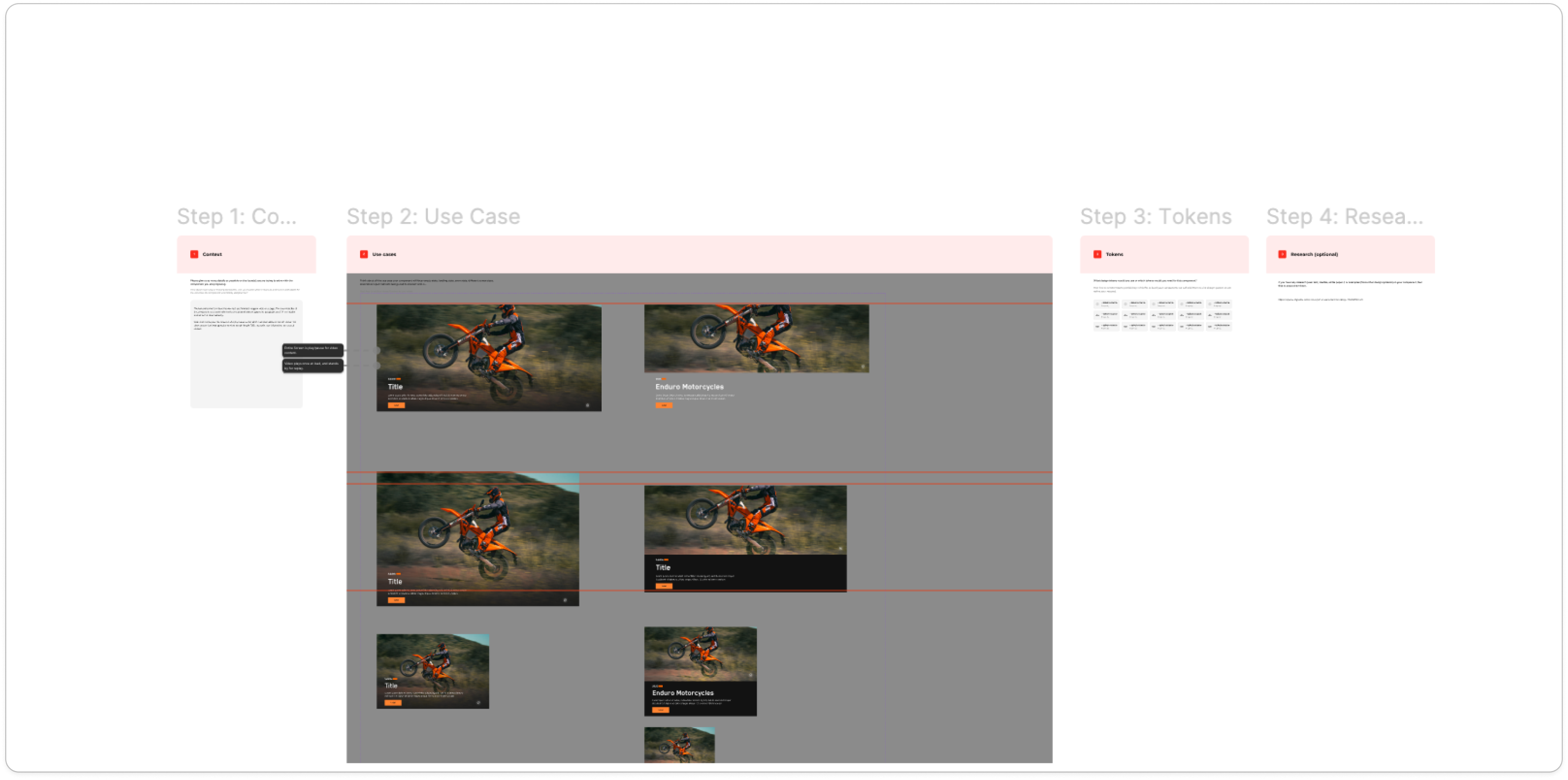Open the URL link in Research section

point(1320,299)
